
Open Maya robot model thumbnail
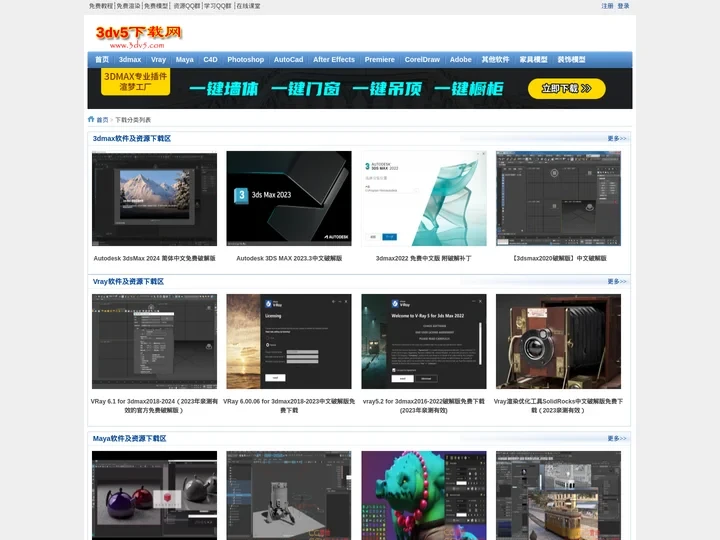[289, 495]
